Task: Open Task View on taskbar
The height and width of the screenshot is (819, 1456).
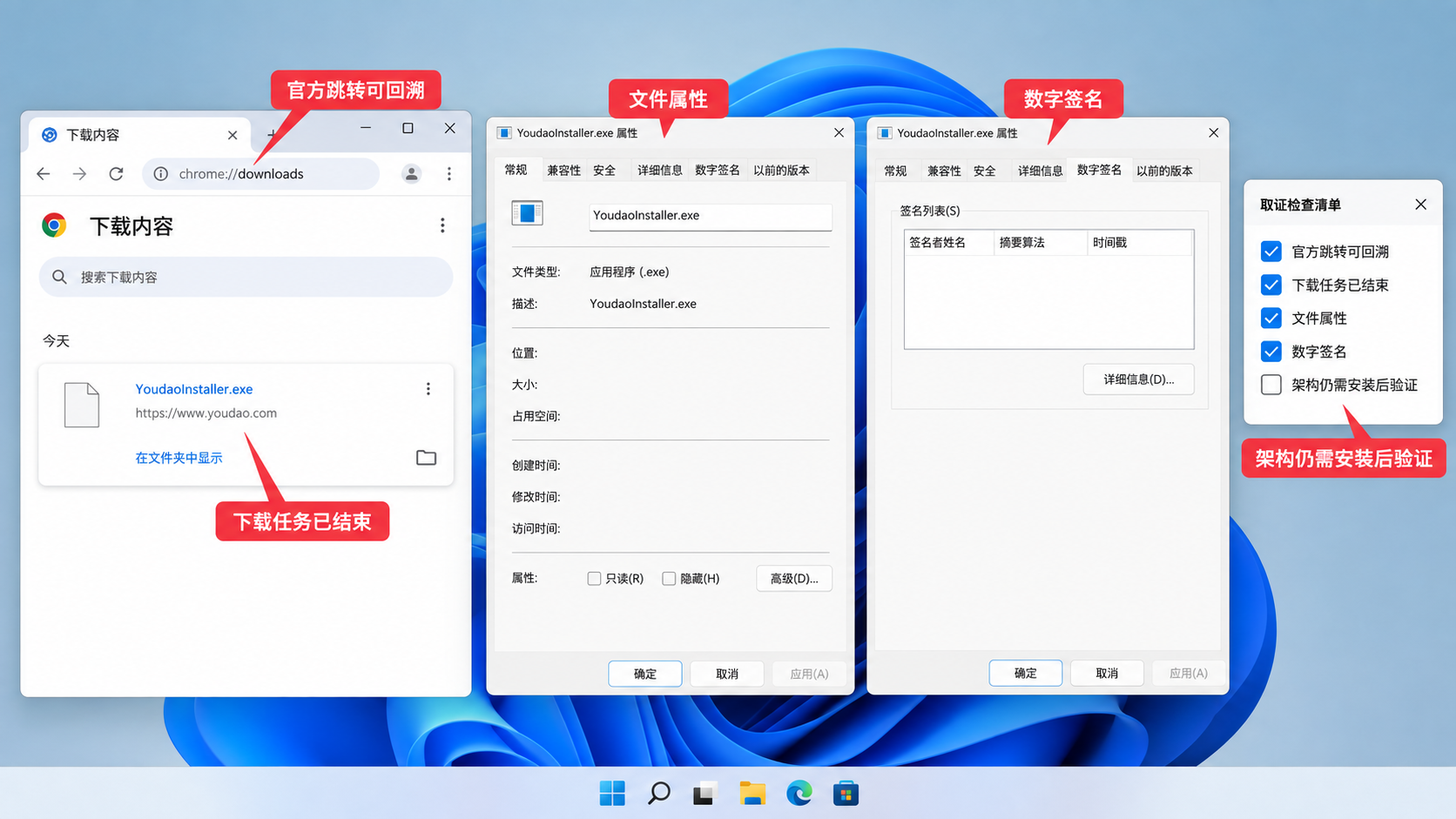Action: pos(704,793)
